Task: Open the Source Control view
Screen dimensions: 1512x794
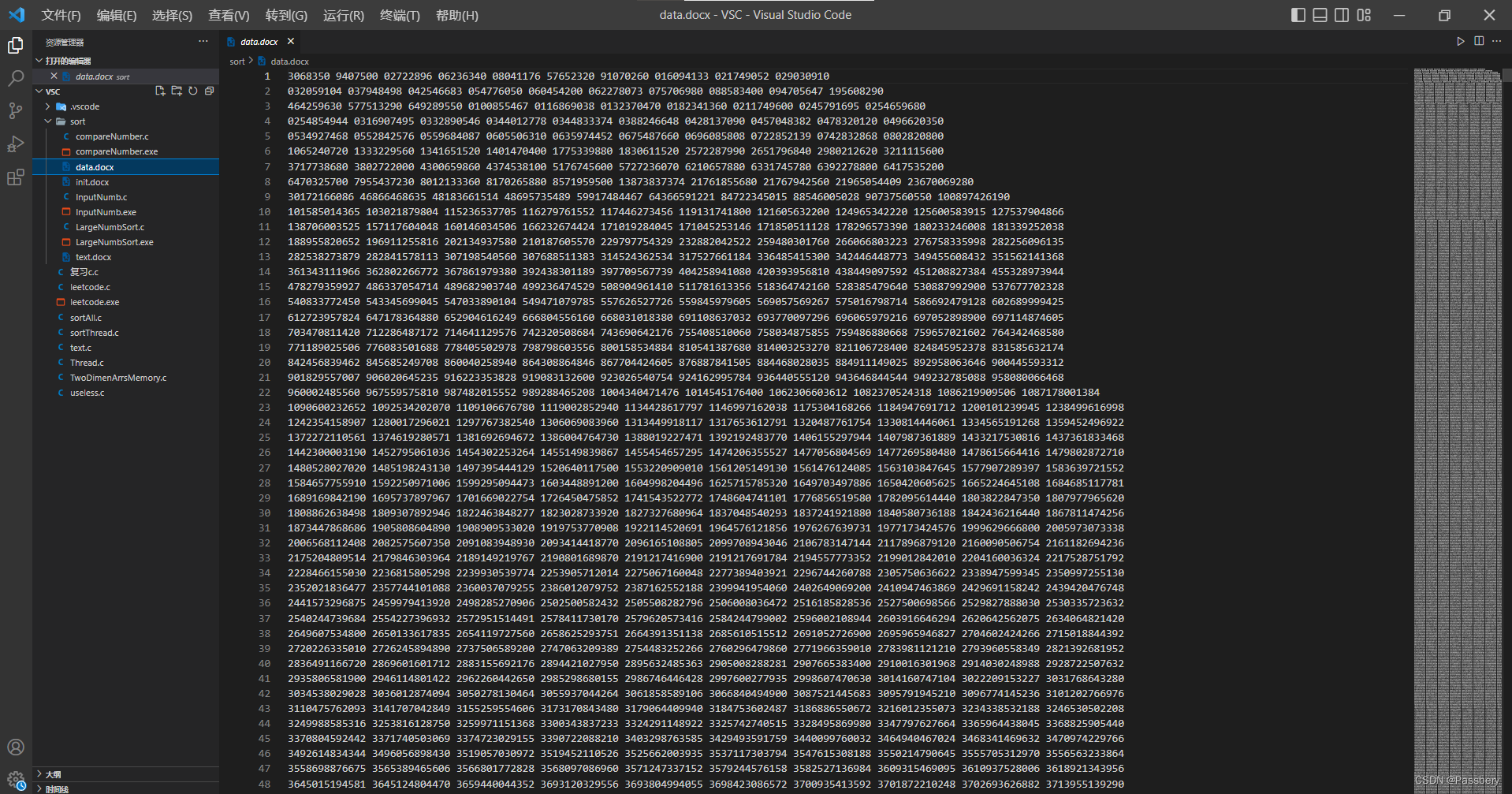Action: 16,111
